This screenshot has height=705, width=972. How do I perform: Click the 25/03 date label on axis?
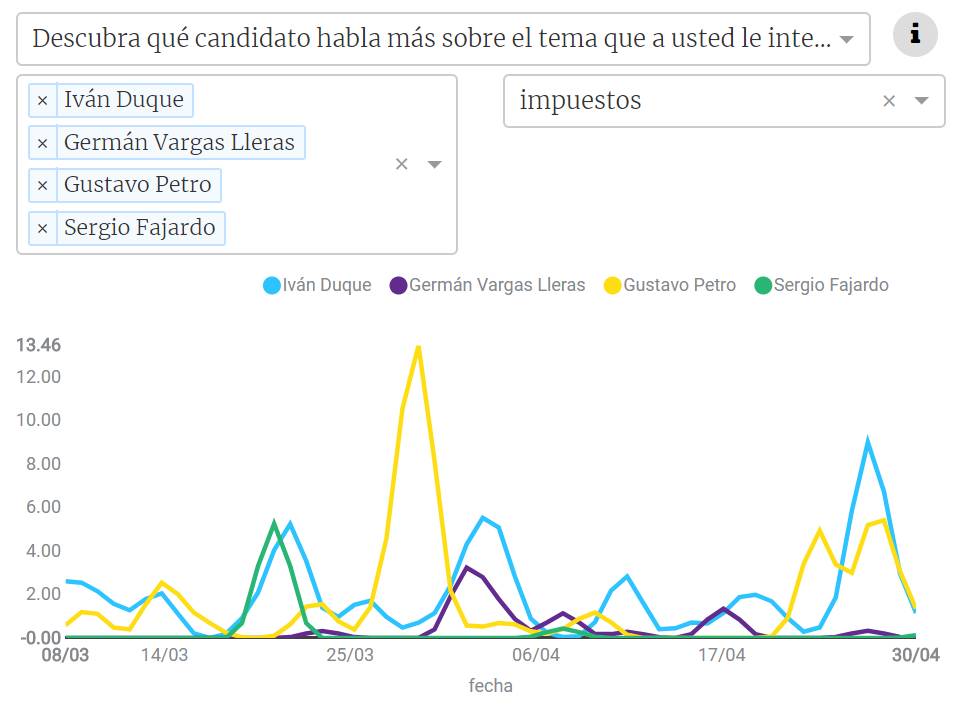tap(350, 656)
